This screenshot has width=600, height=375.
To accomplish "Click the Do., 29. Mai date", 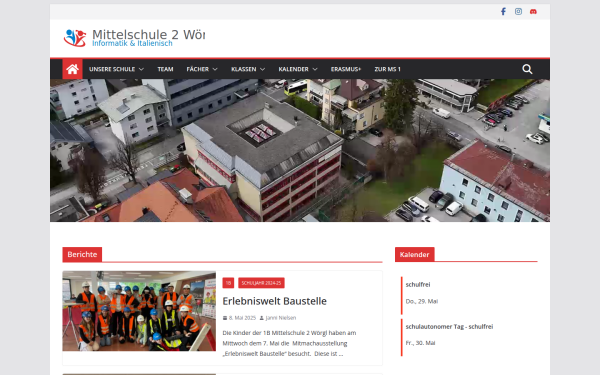I will click(x=422, y=302).
